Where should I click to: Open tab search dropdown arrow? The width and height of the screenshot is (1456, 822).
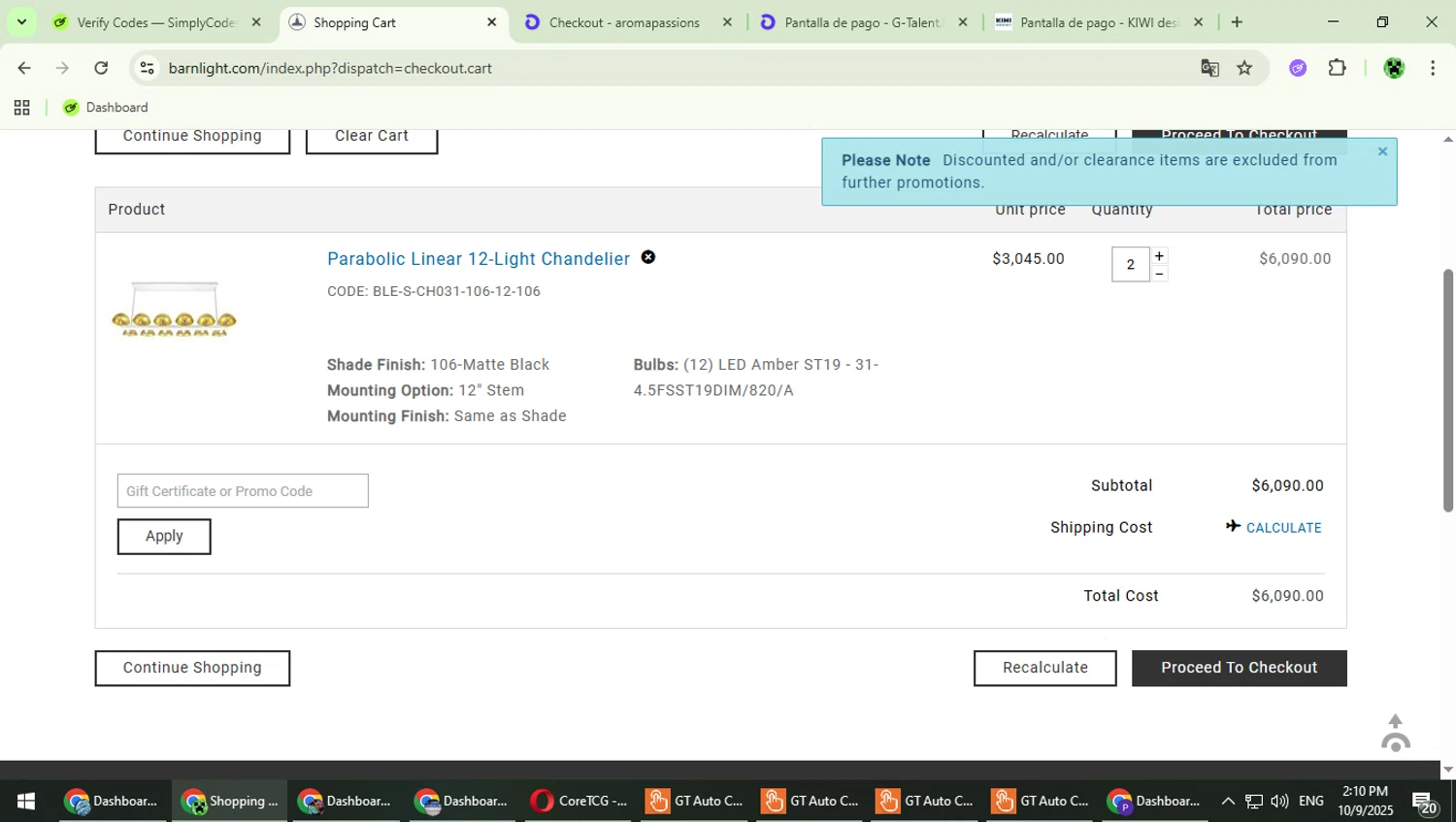(21, 21)
